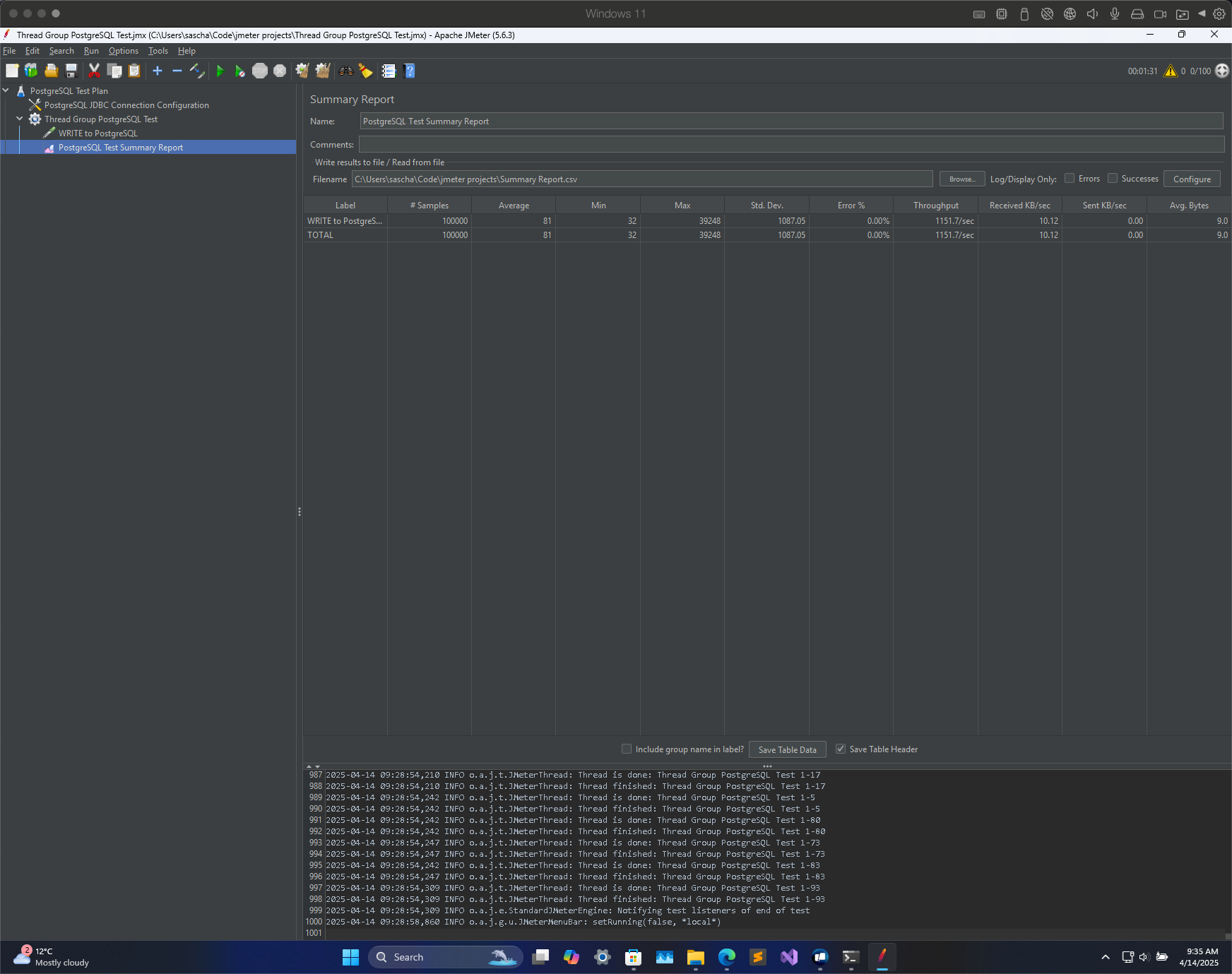This screenshot has width=1232, height=974.
Task: Open the Tools menu
Action: [158, 51]
